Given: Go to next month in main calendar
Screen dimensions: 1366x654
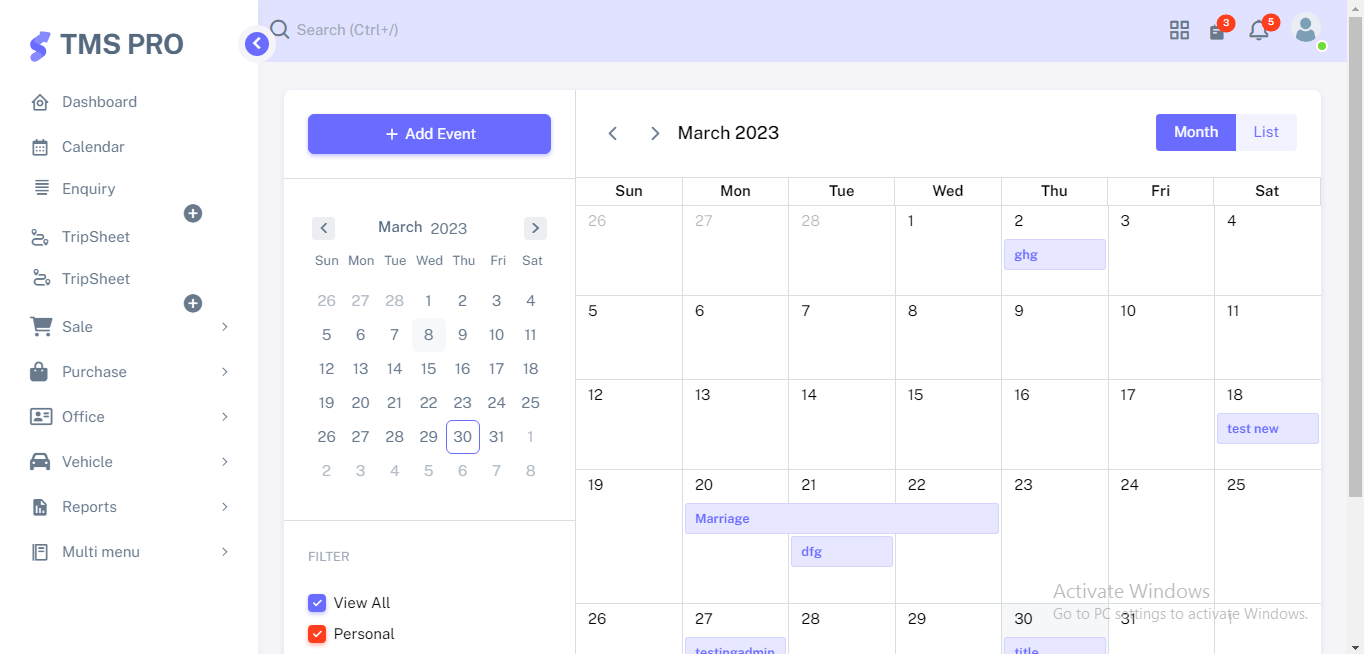Looking at the screenshot, I should [x=655, y=133].
